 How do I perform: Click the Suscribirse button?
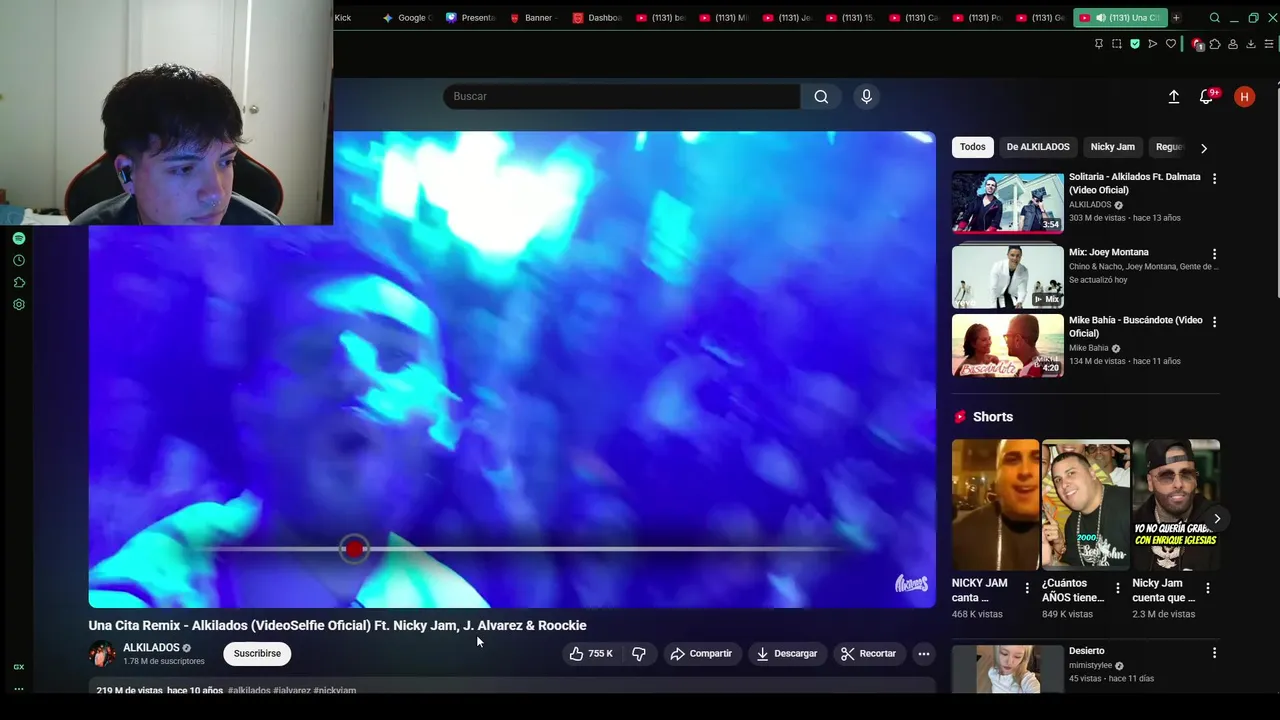(257, 653)
